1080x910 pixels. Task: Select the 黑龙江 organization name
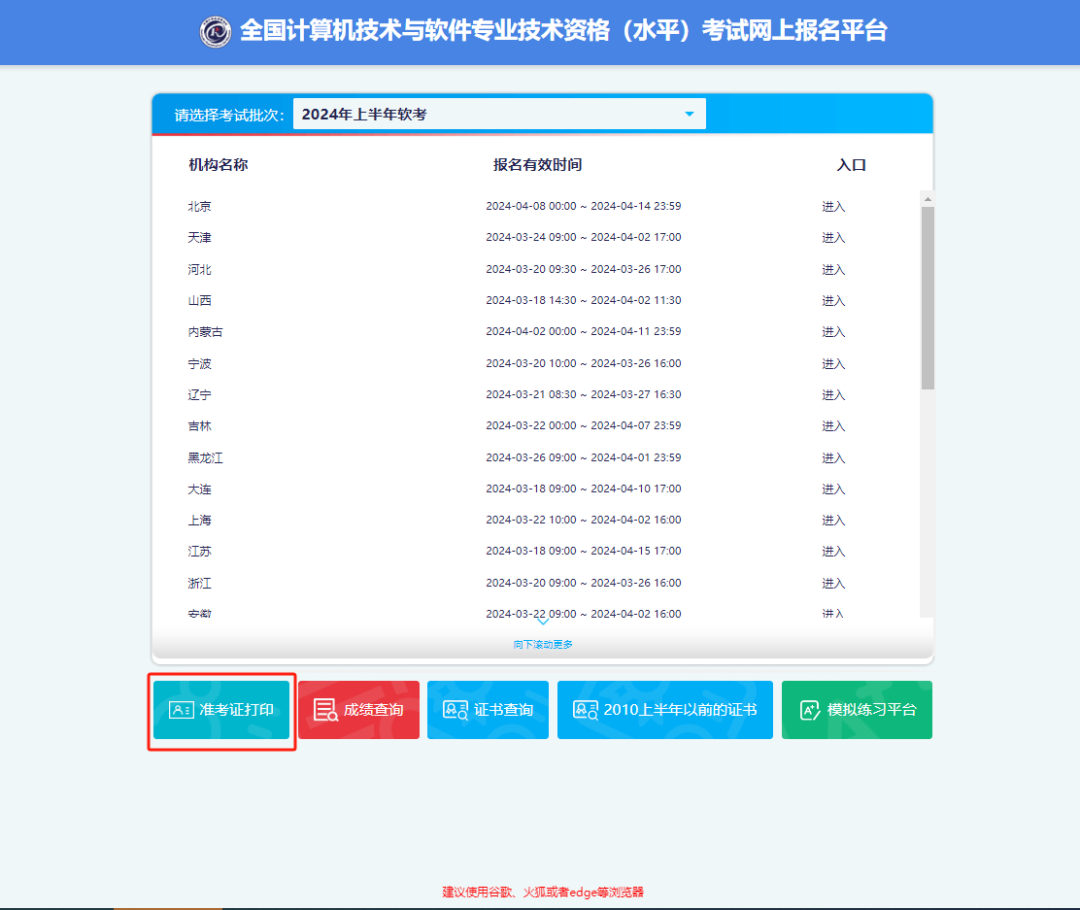click(x=205, y=458)
